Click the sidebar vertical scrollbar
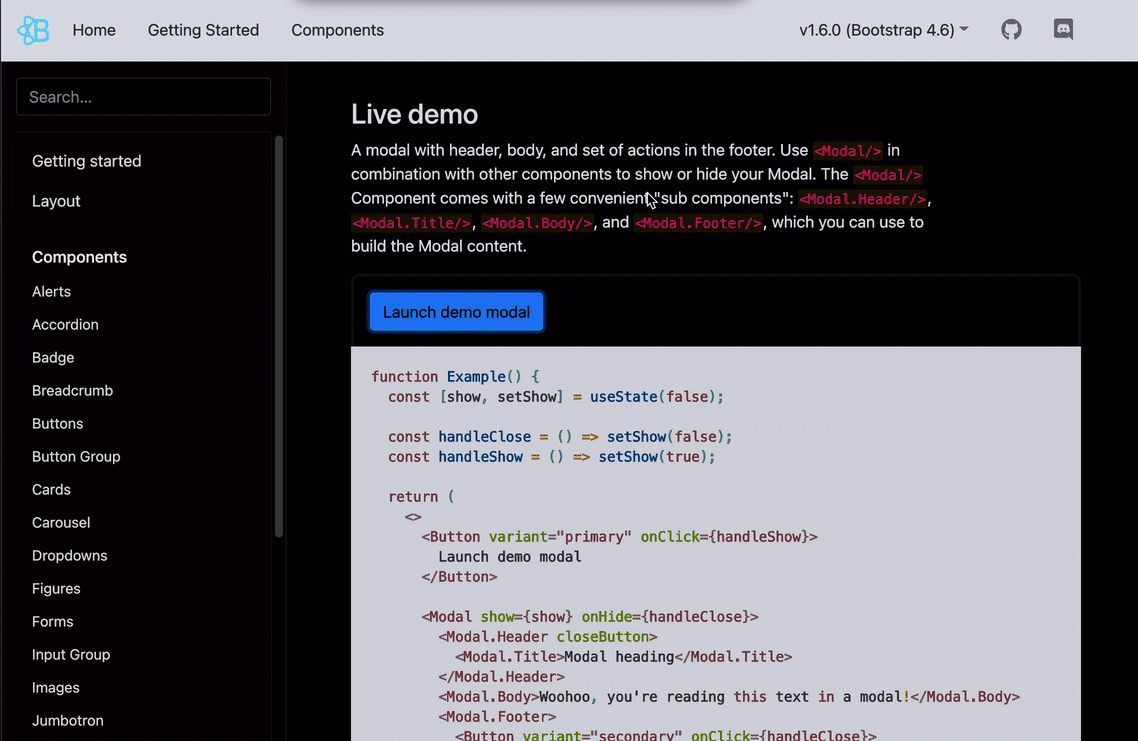Screen dimensions: 1138x741 279,337
